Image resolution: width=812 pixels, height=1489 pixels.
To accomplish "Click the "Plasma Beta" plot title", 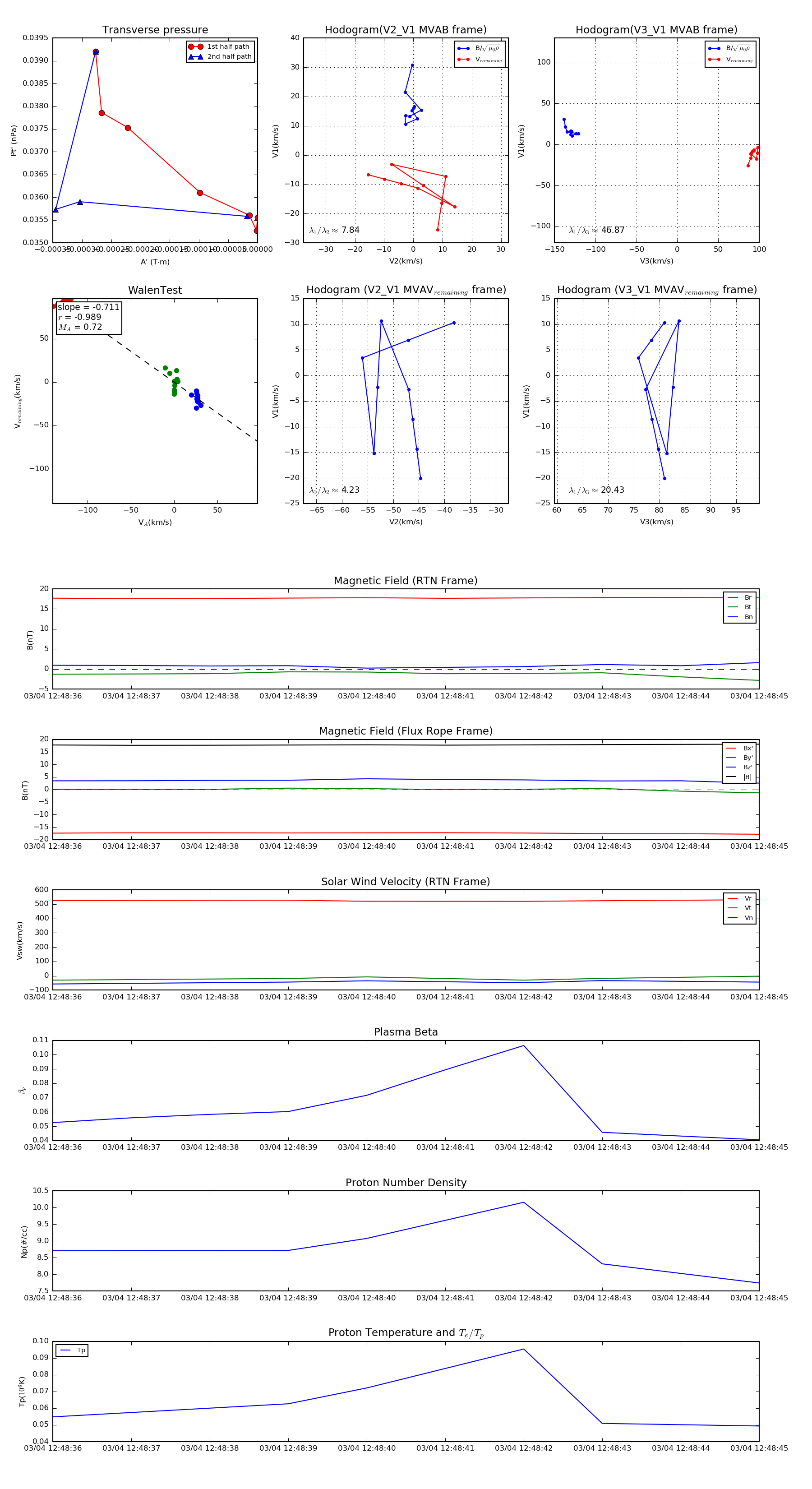I will point(406,1032).
